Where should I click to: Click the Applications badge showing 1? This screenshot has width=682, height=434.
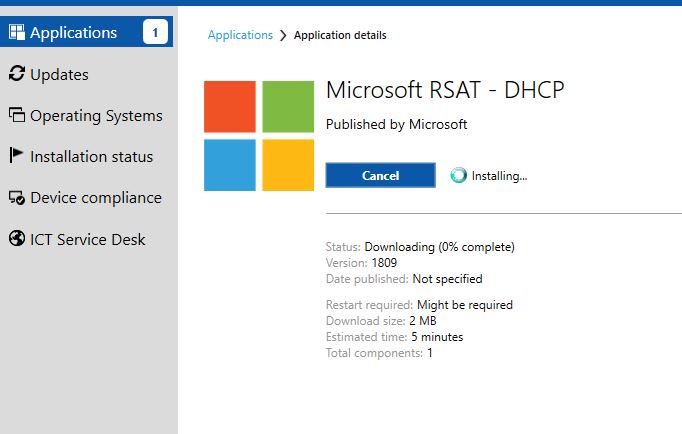coord(155,32)
